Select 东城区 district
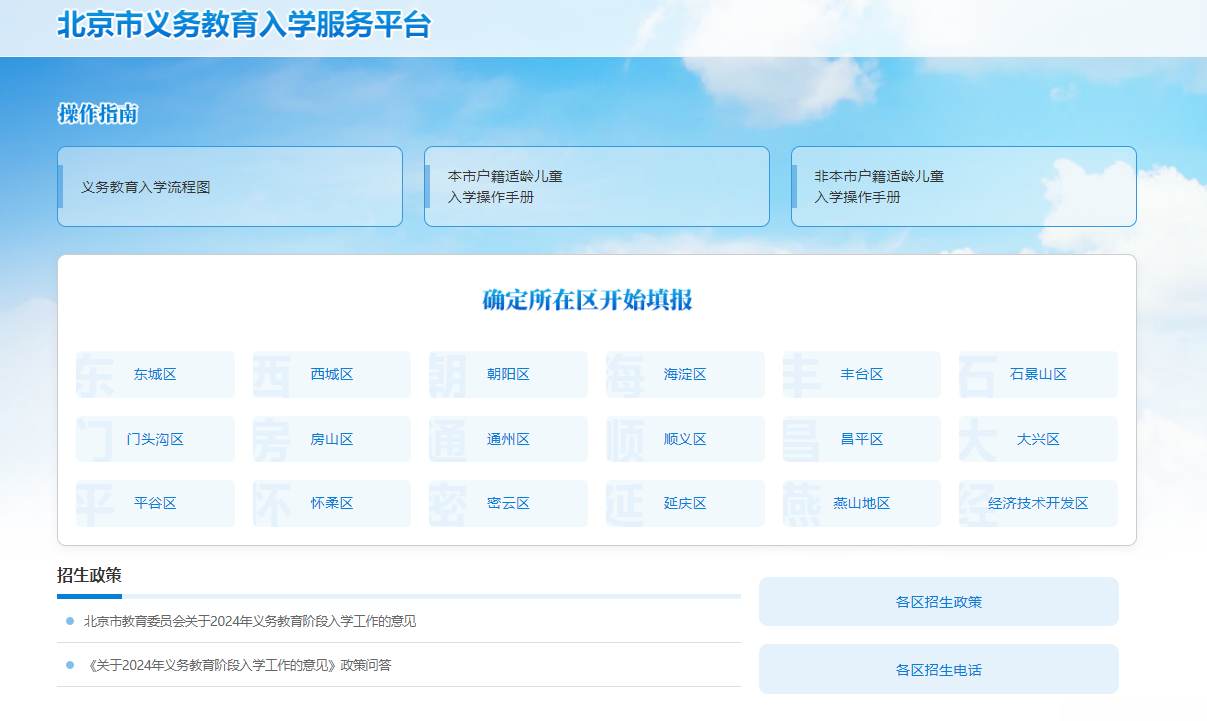1207x721 pixels. point(155,374)
